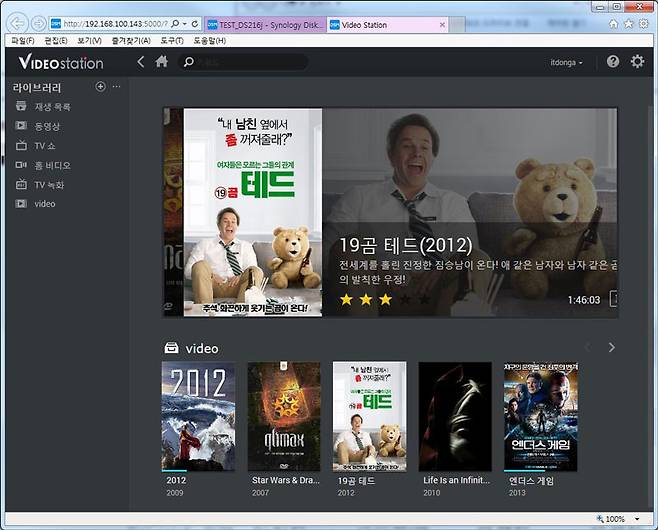Expand address bar history dropdown arrow
Image resolution: width=658 pixels, height=530 pixels.
pos(185,24)
